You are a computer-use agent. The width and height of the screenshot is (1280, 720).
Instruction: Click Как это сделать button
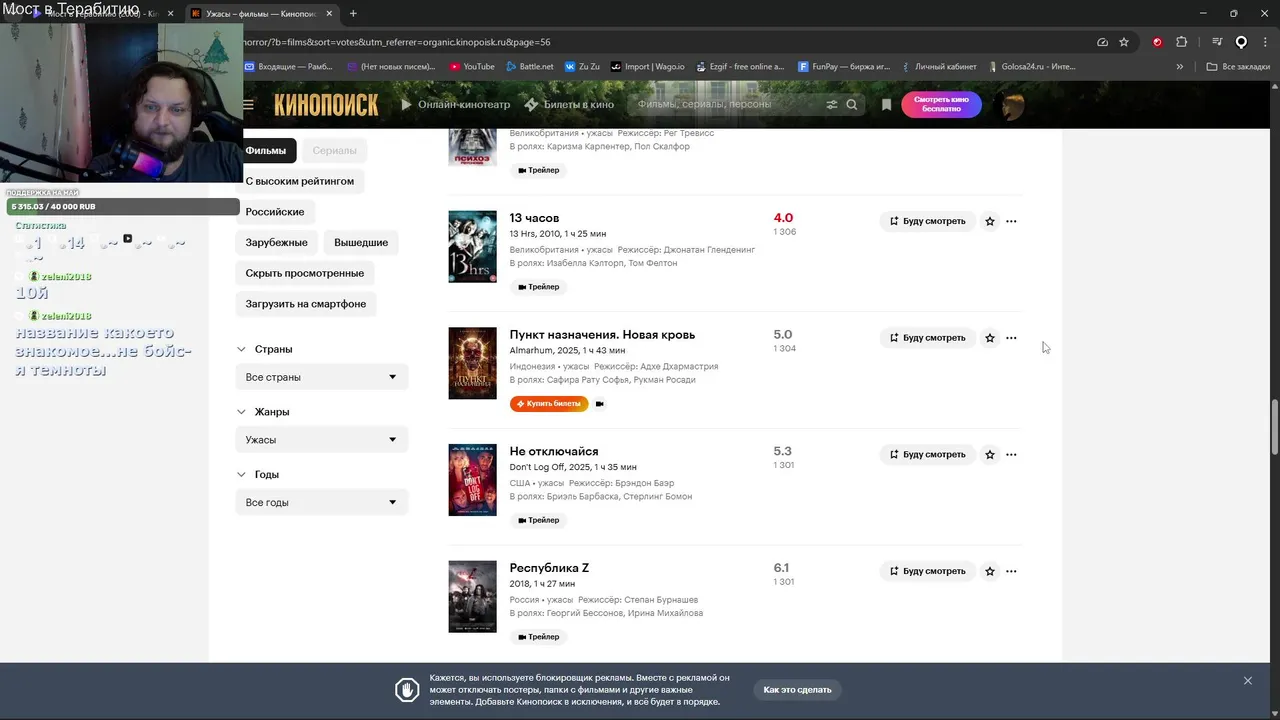click(797, 690)
